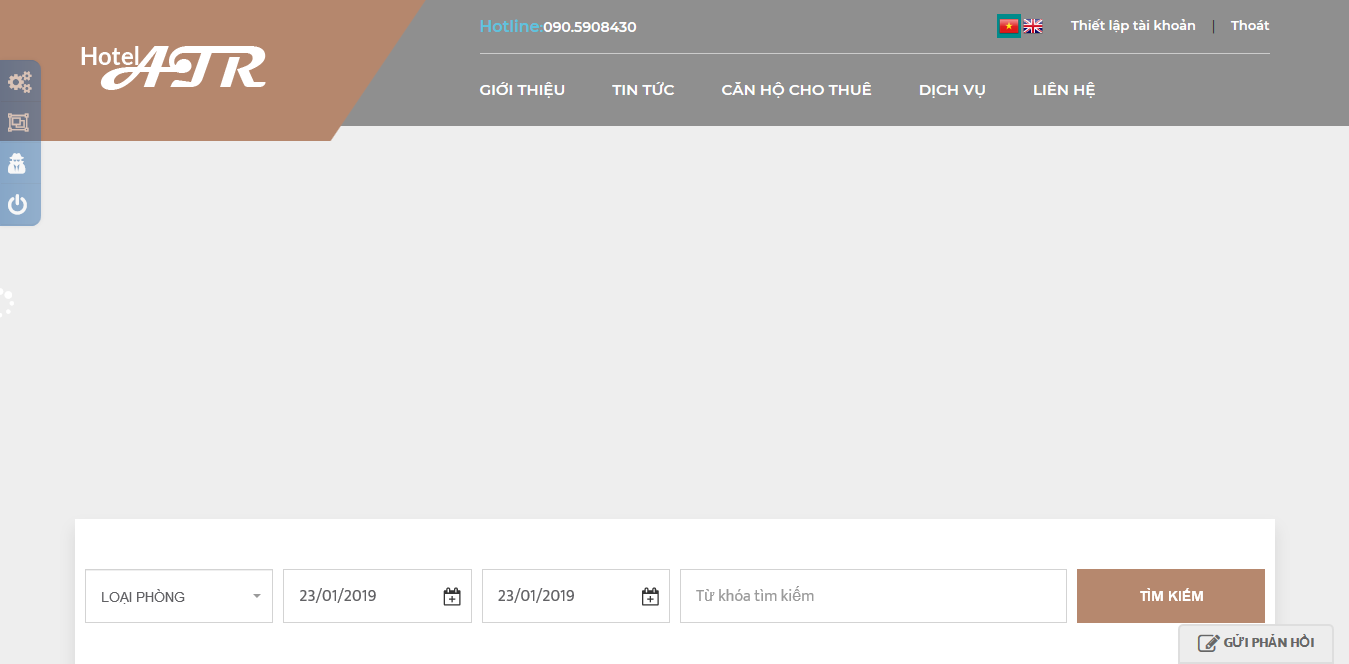This screenshot has width=1349, height=664.
Task: Click the Thoát logout link
Action: pos(1250,26)
